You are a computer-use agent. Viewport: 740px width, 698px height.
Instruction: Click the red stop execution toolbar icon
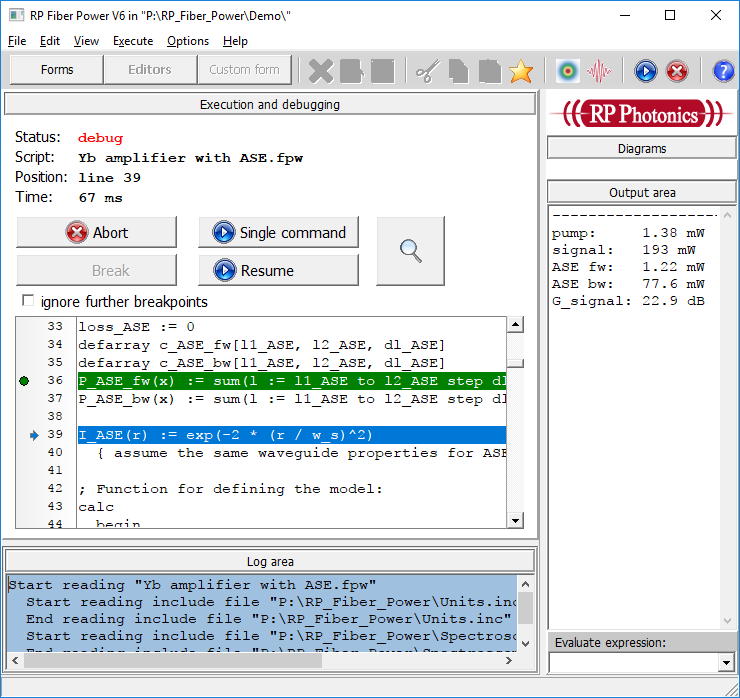pos(677,71)
